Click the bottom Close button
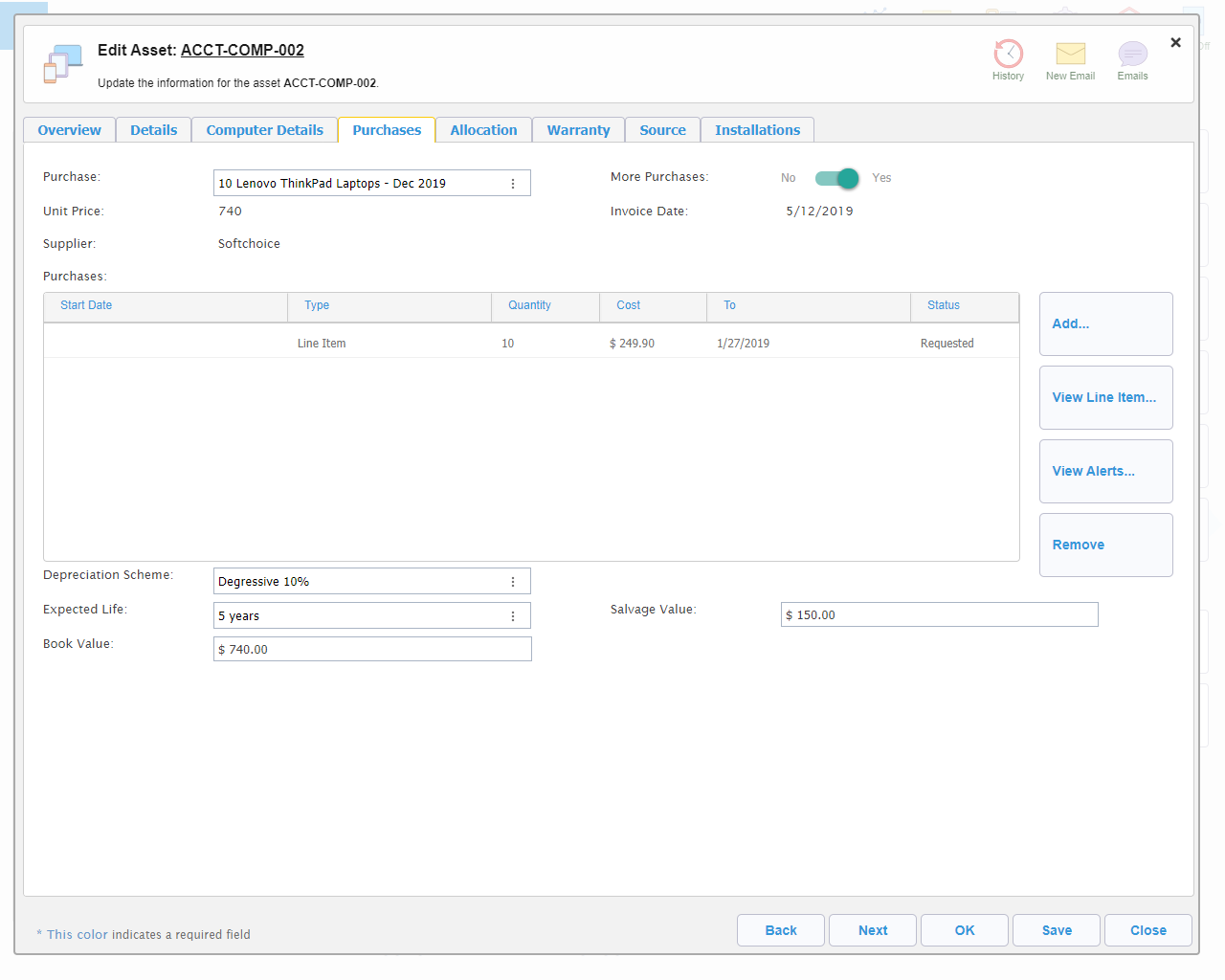The width and height of the screenshot is (1225, 980). pos(1148,930)
